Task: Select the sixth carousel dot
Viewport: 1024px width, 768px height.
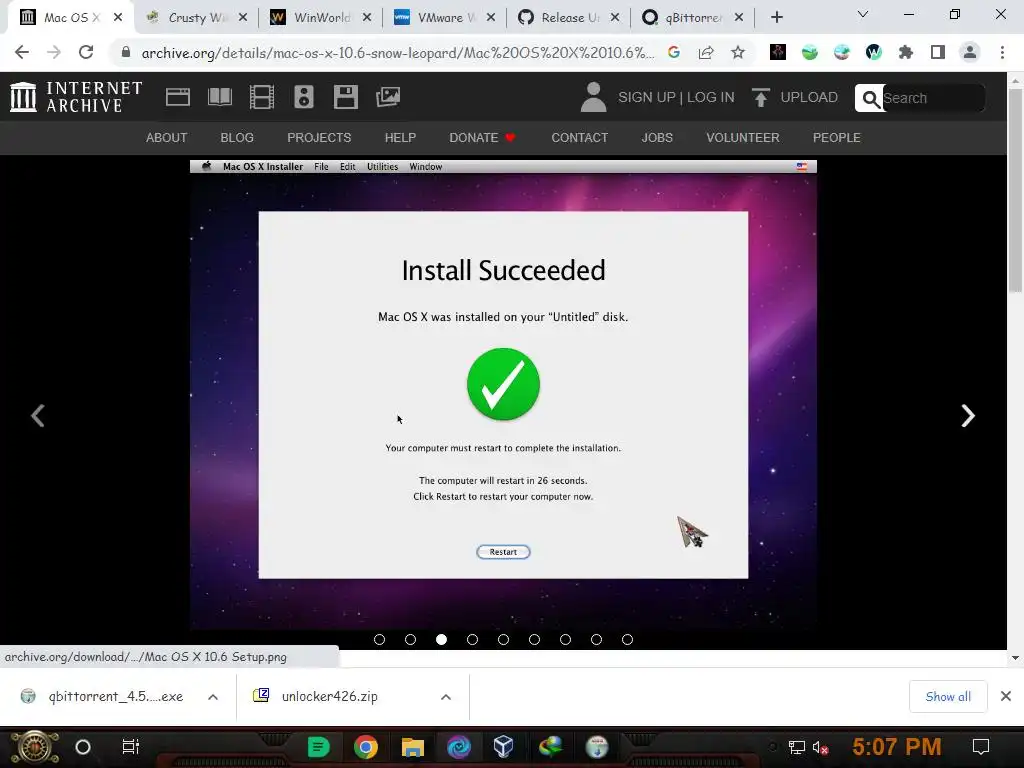Action: [534, 639]
